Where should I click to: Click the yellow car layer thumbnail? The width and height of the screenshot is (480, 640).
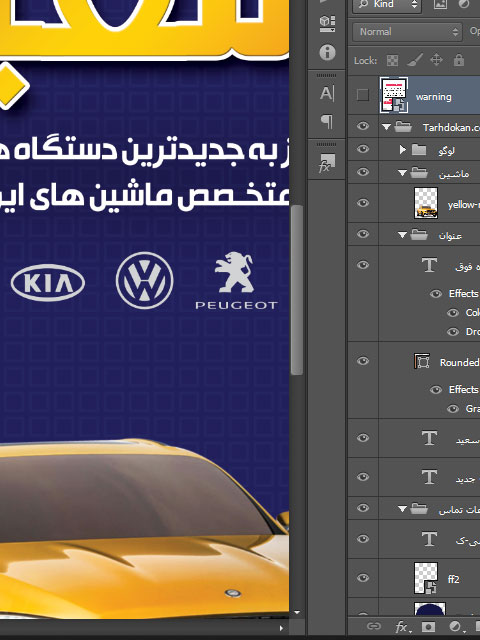(426, 203)
